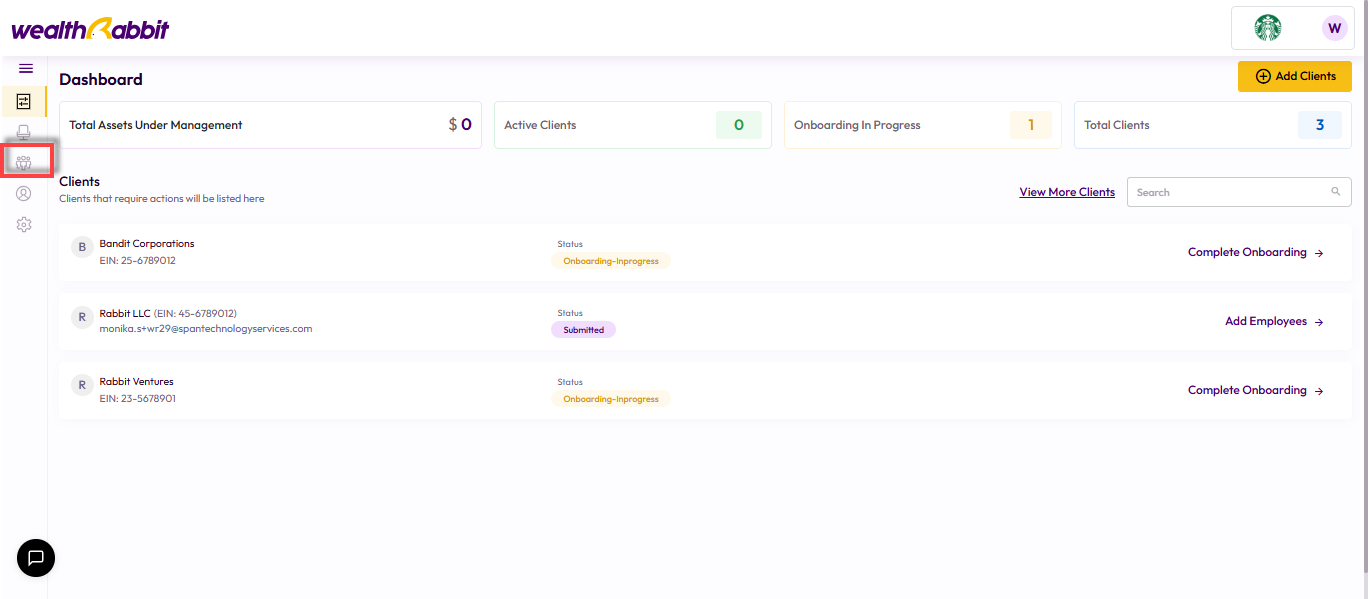Open the hamburger menu in sidebar
This screenshot has width=1368, height=599.
[x=26, y=69]
